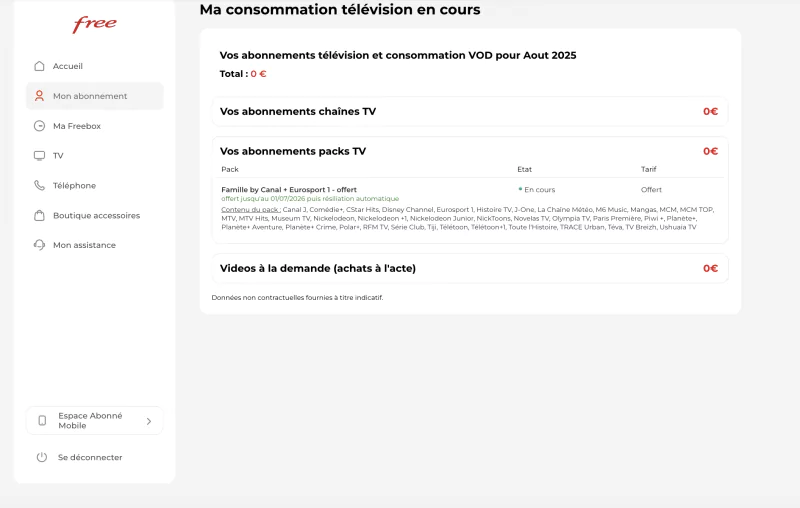
Task: Go to Boutique accessoires menu entry
Action: point(95,215)
